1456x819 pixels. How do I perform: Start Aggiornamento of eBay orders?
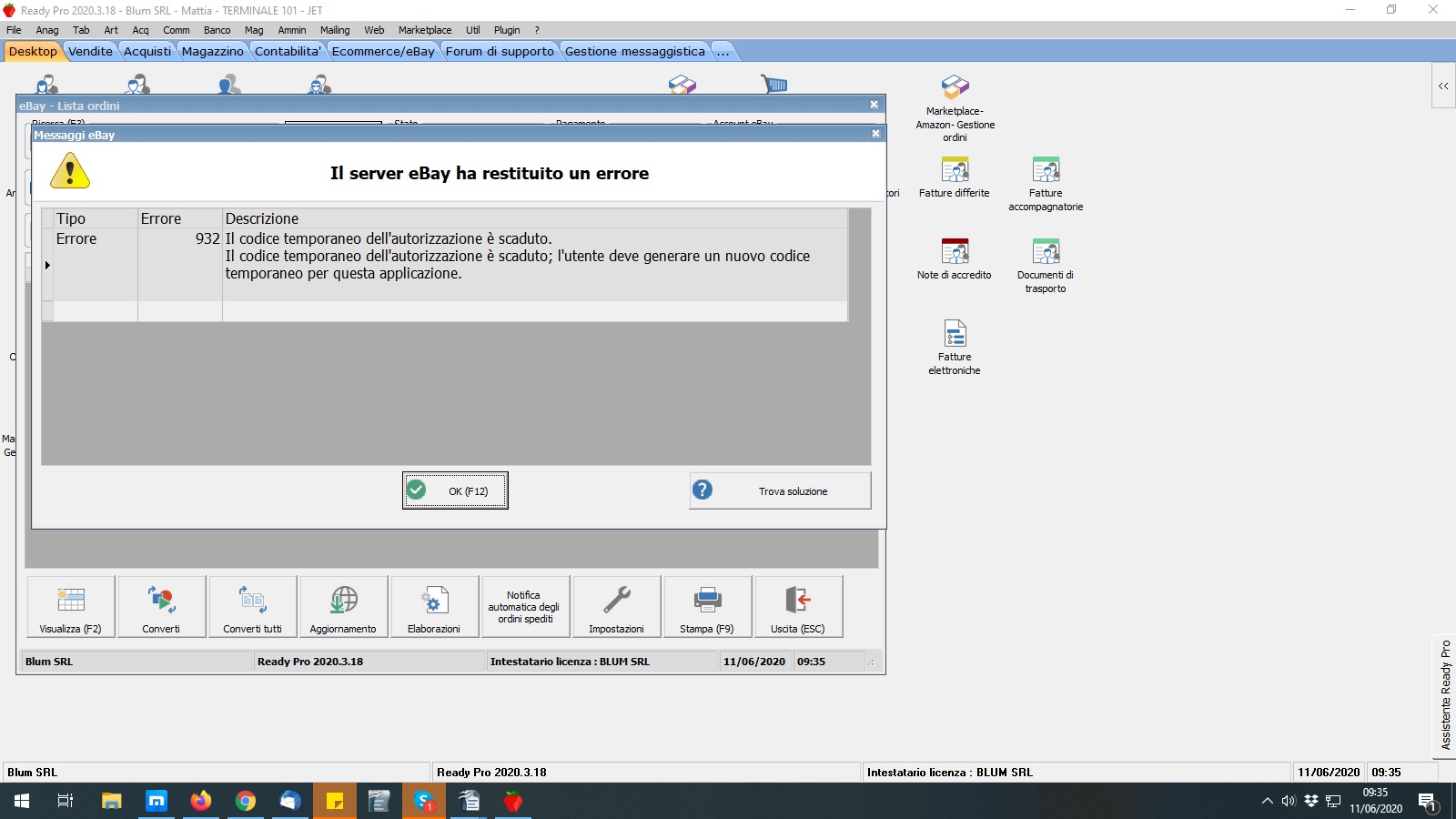coord(344,606)
